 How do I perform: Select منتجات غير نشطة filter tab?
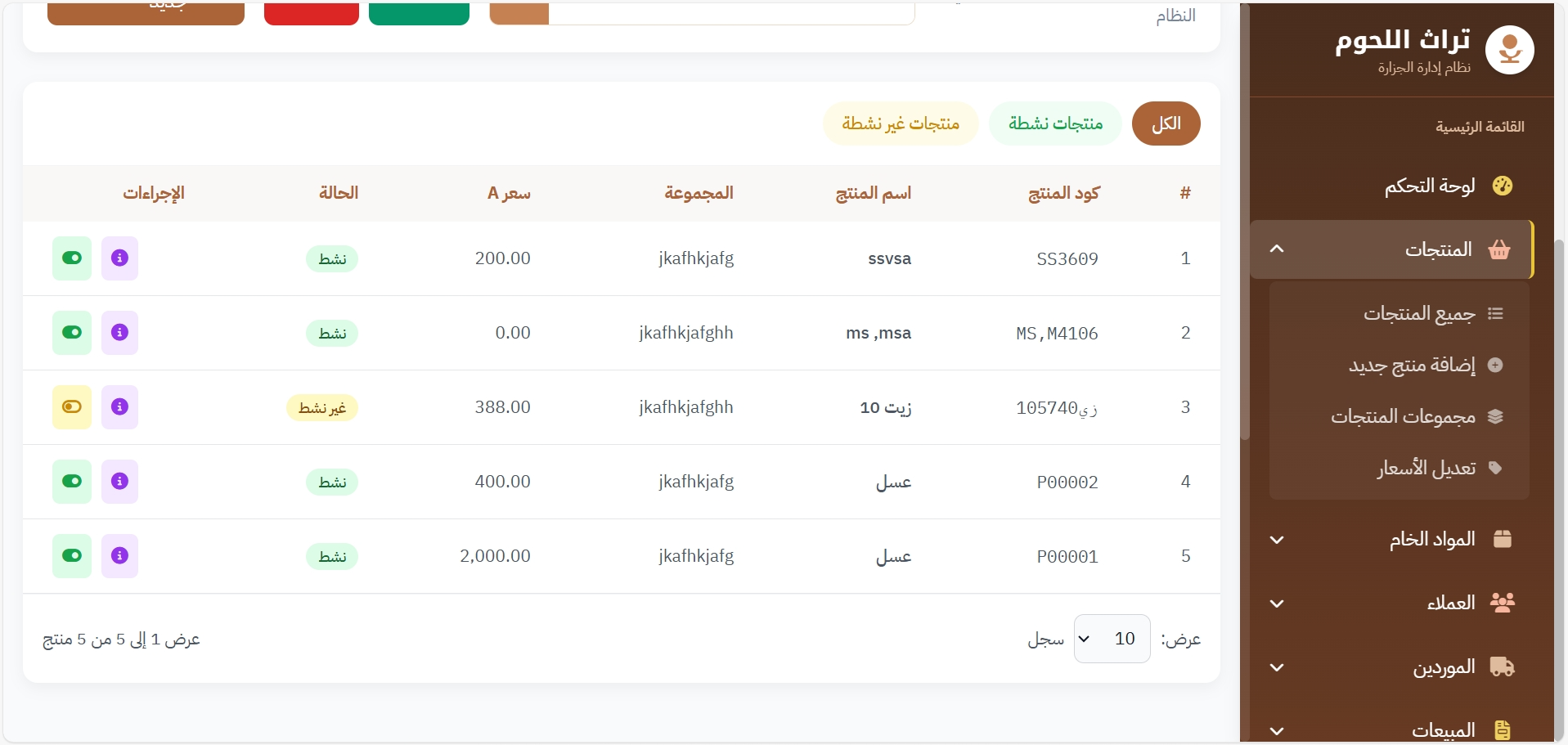(x=900, y=123)
